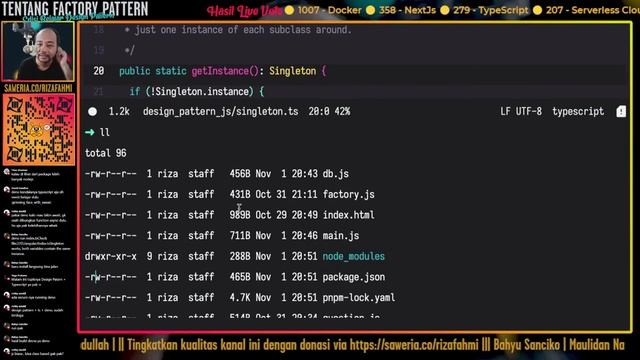Click the 279 - TypeScript vote result
Screen dimensions: 640x360
491,10
